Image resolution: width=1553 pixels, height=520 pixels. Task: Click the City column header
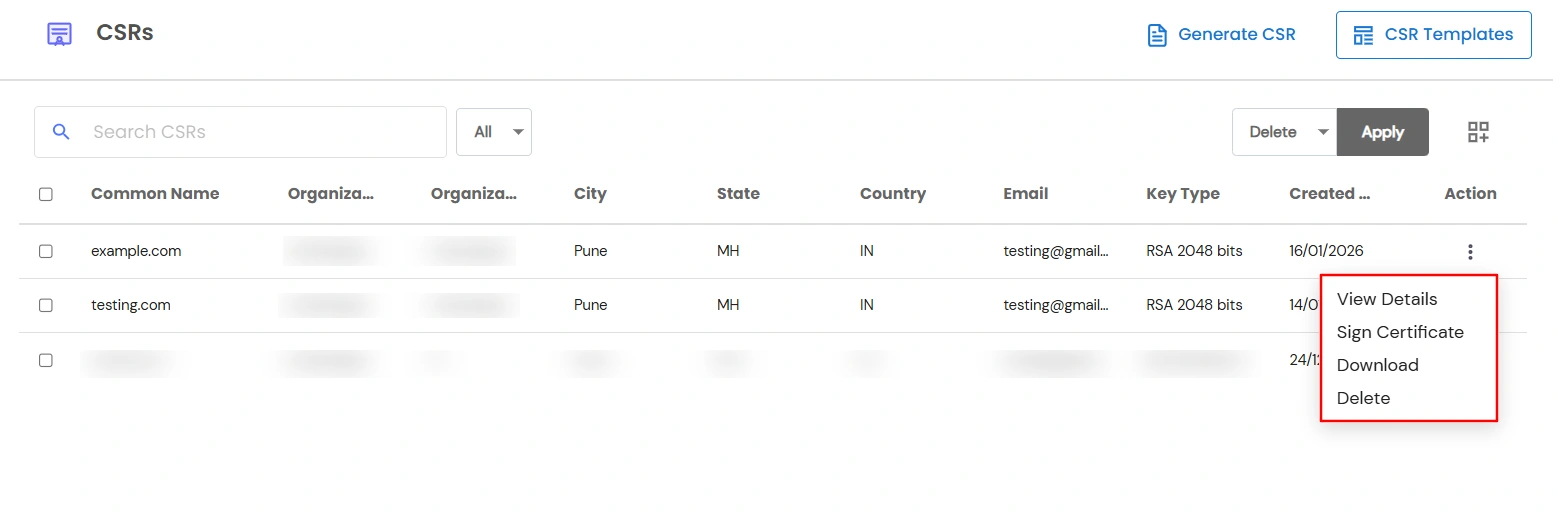(590, 194)
